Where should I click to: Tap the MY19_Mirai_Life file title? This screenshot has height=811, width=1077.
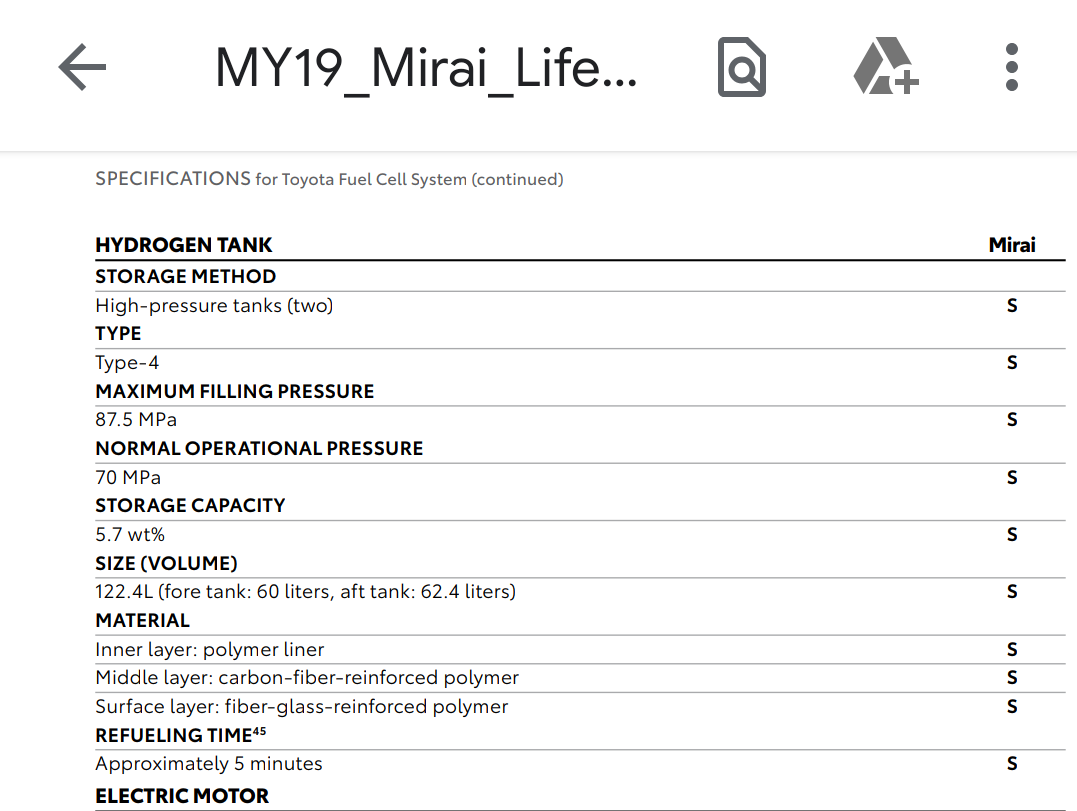[425, 68]
